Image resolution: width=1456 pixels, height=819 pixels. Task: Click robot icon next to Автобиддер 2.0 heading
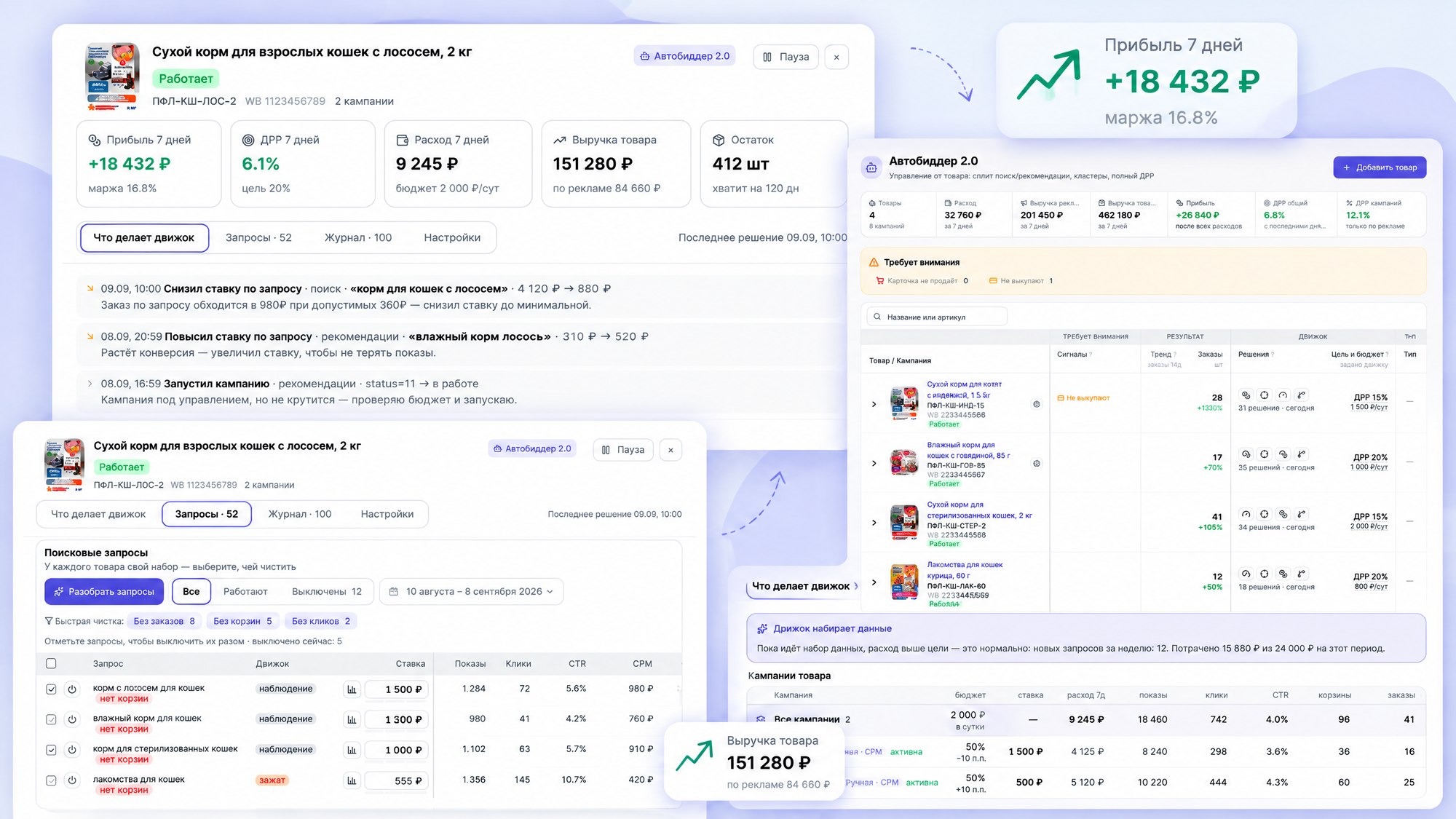tap(871, 167)
